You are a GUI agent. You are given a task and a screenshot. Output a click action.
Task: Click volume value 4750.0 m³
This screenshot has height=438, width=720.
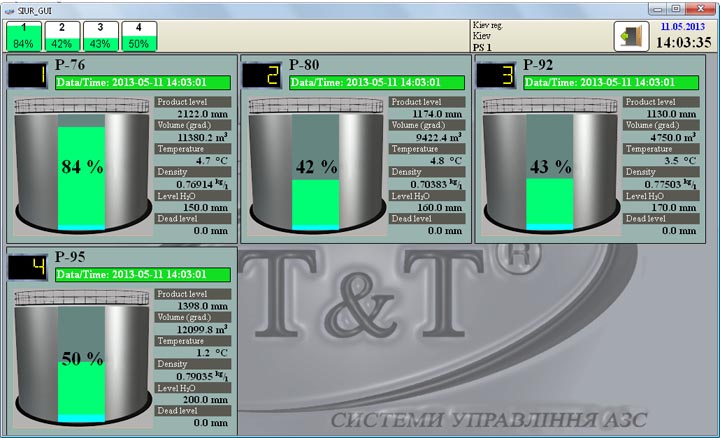click(x=673, y=137)
